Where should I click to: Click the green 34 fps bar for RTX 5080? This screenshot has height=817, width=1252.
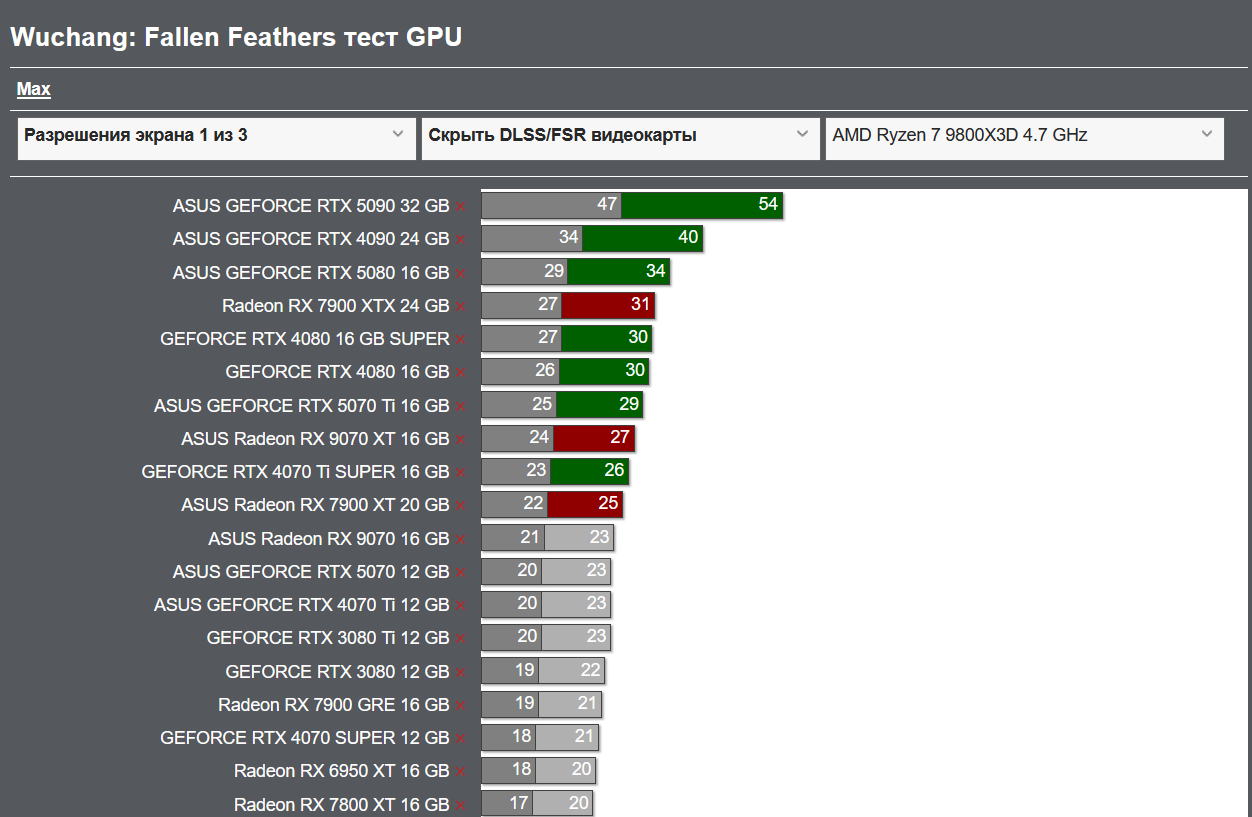coord(618,272)
